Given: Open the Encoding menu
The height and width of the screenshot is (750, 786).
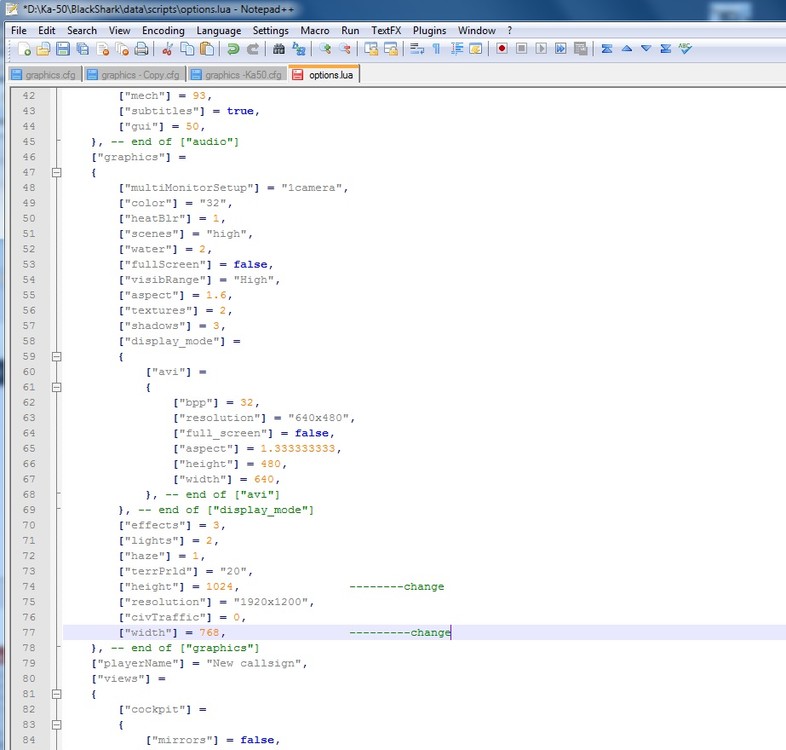Looking at the screenshot, I should tap(163, 30).
